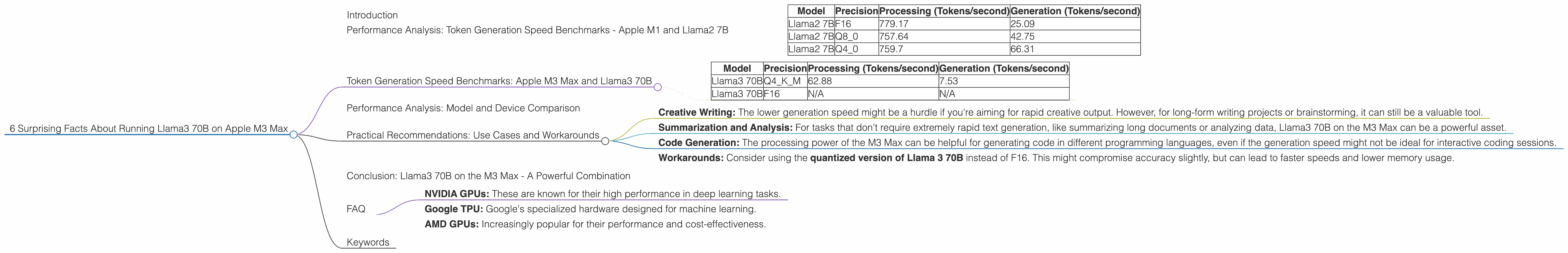This screenshot has height=253, width=1568.
Task: Collapse the root node circle toggle
Action: [293, 134]
